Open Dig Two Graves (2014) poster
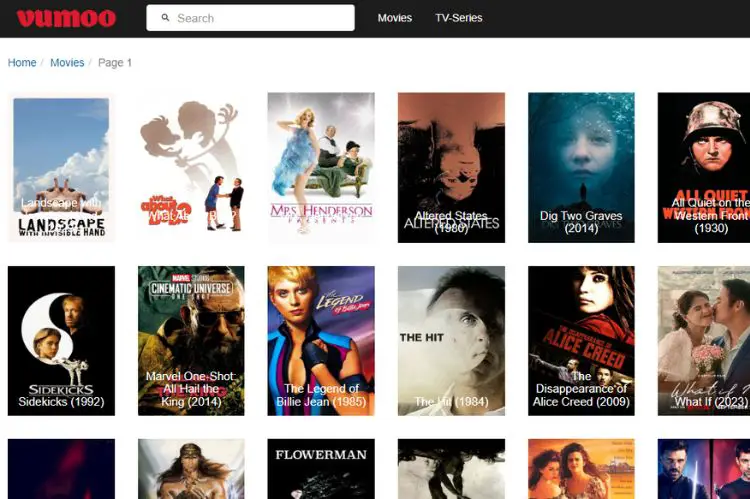Image resolution: width=750 pixels, height=499 pixels. pos(581,167)
